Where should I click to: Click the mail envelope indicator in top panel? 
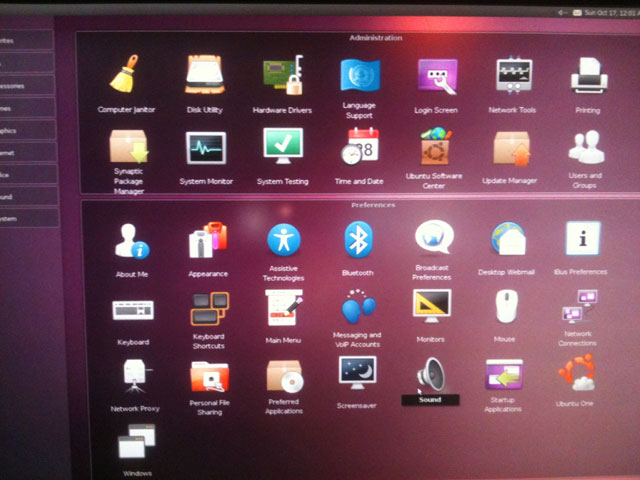pyautogui.click(x=578, y=11)
